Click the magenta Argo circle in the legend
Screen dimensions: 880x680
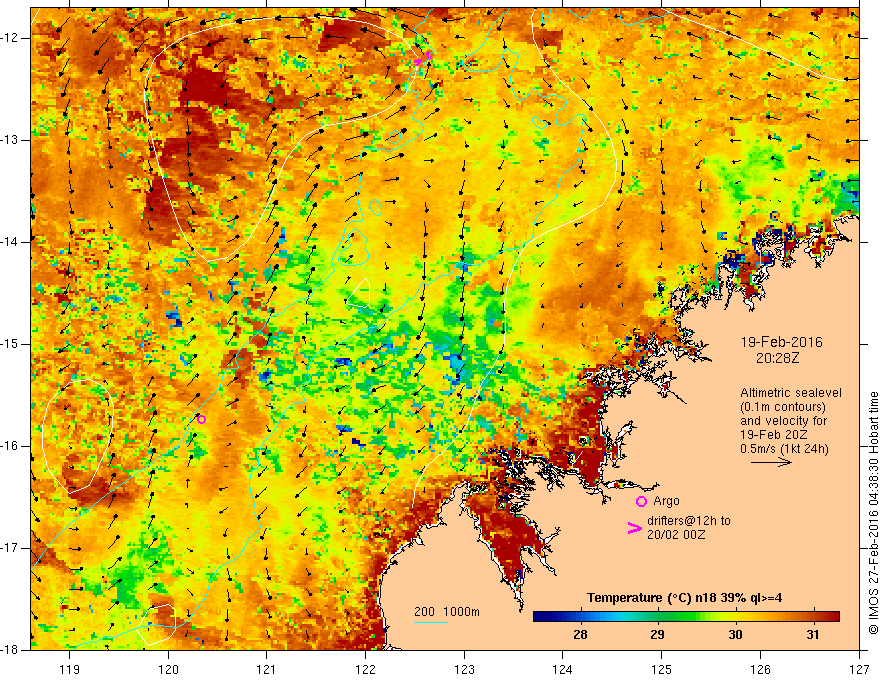641,501
